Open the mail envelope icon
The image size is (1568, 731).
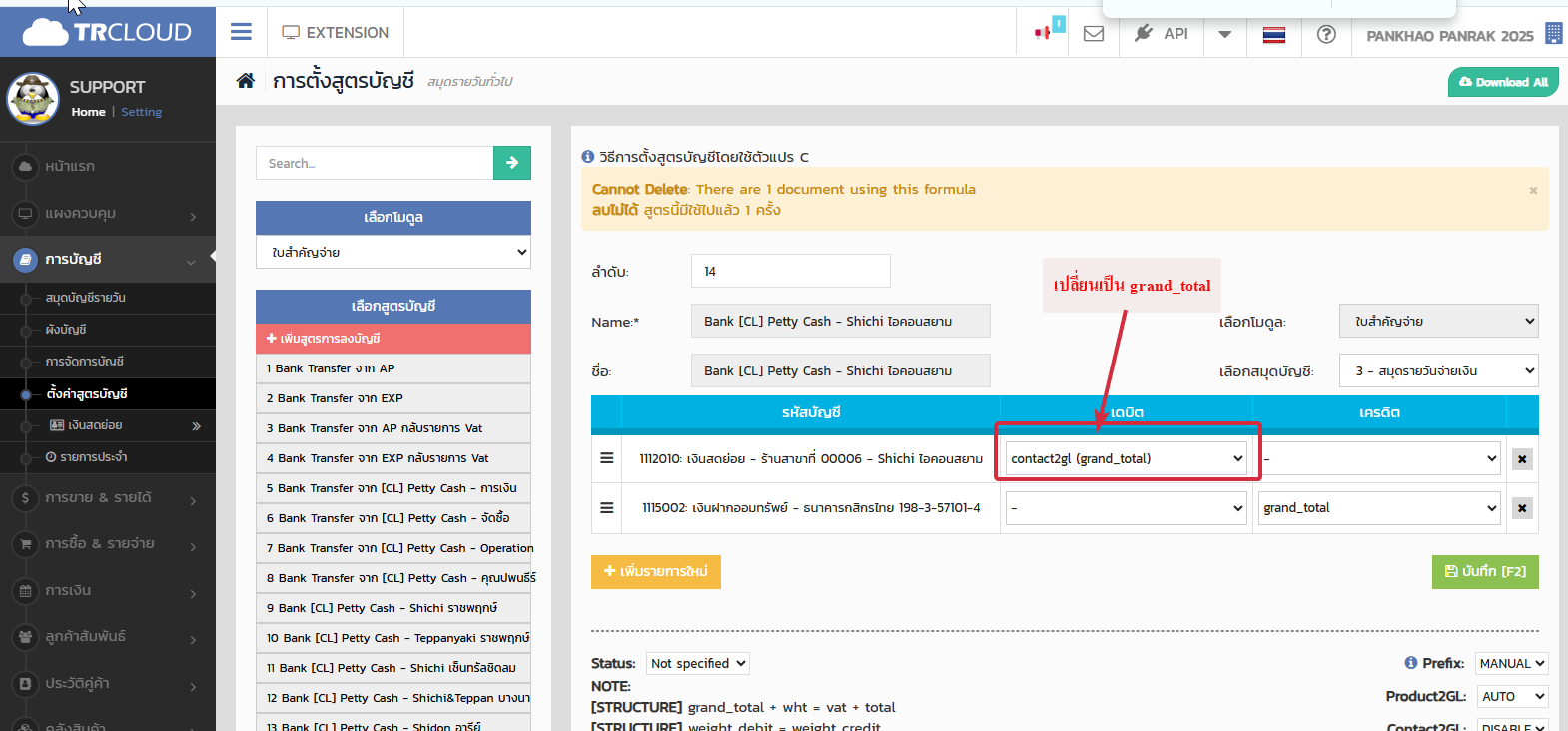pos(1094,34)
